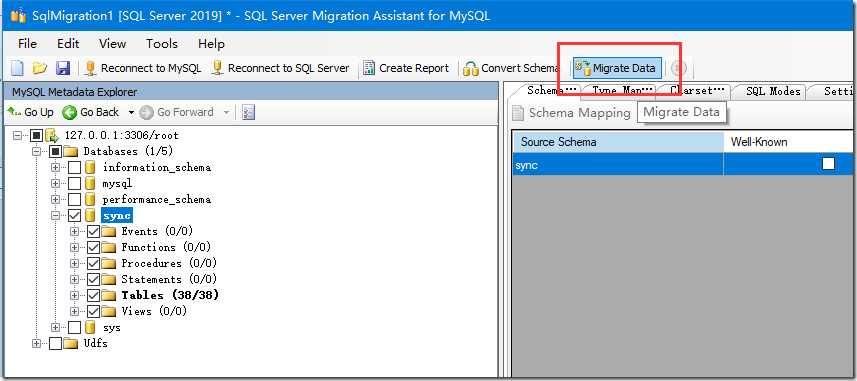857x381 pixels.
Task: Expand the sys database node
Action: pos(55,327)
